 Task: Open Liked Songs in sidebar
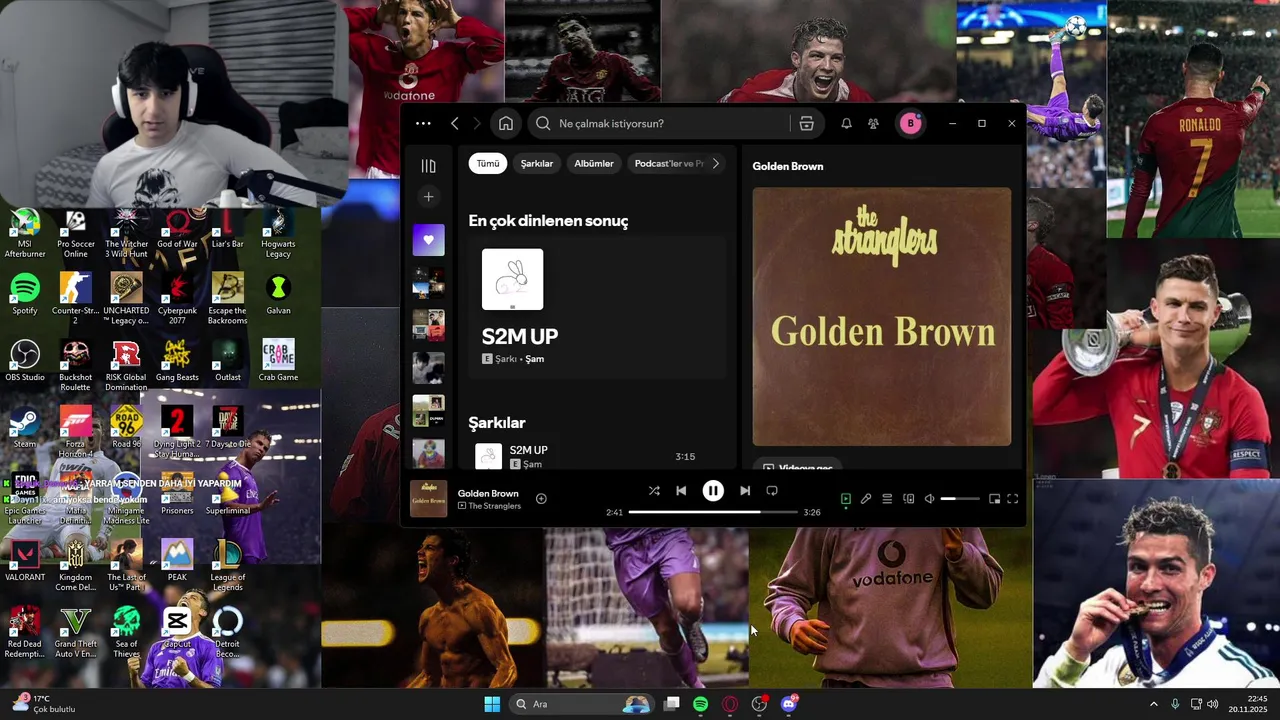point(428,240)
